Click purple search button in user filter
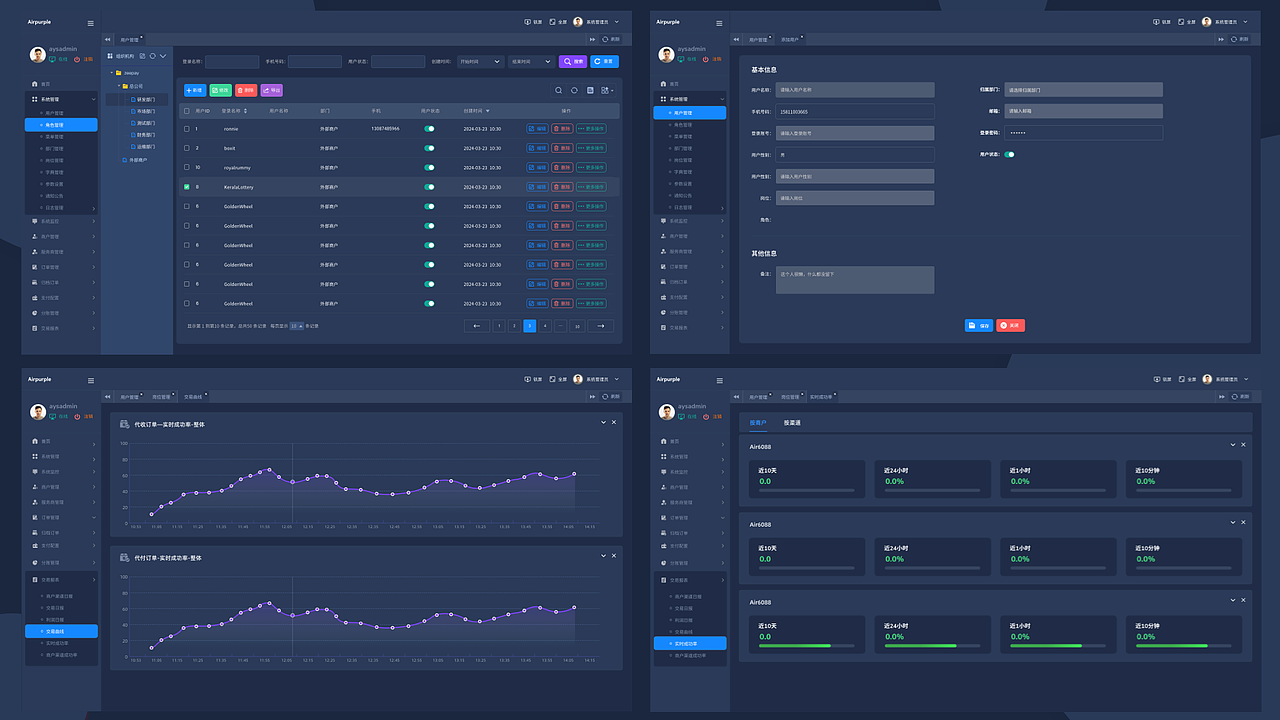Viewport: 1280px width, 720px height. coord(573,62)
